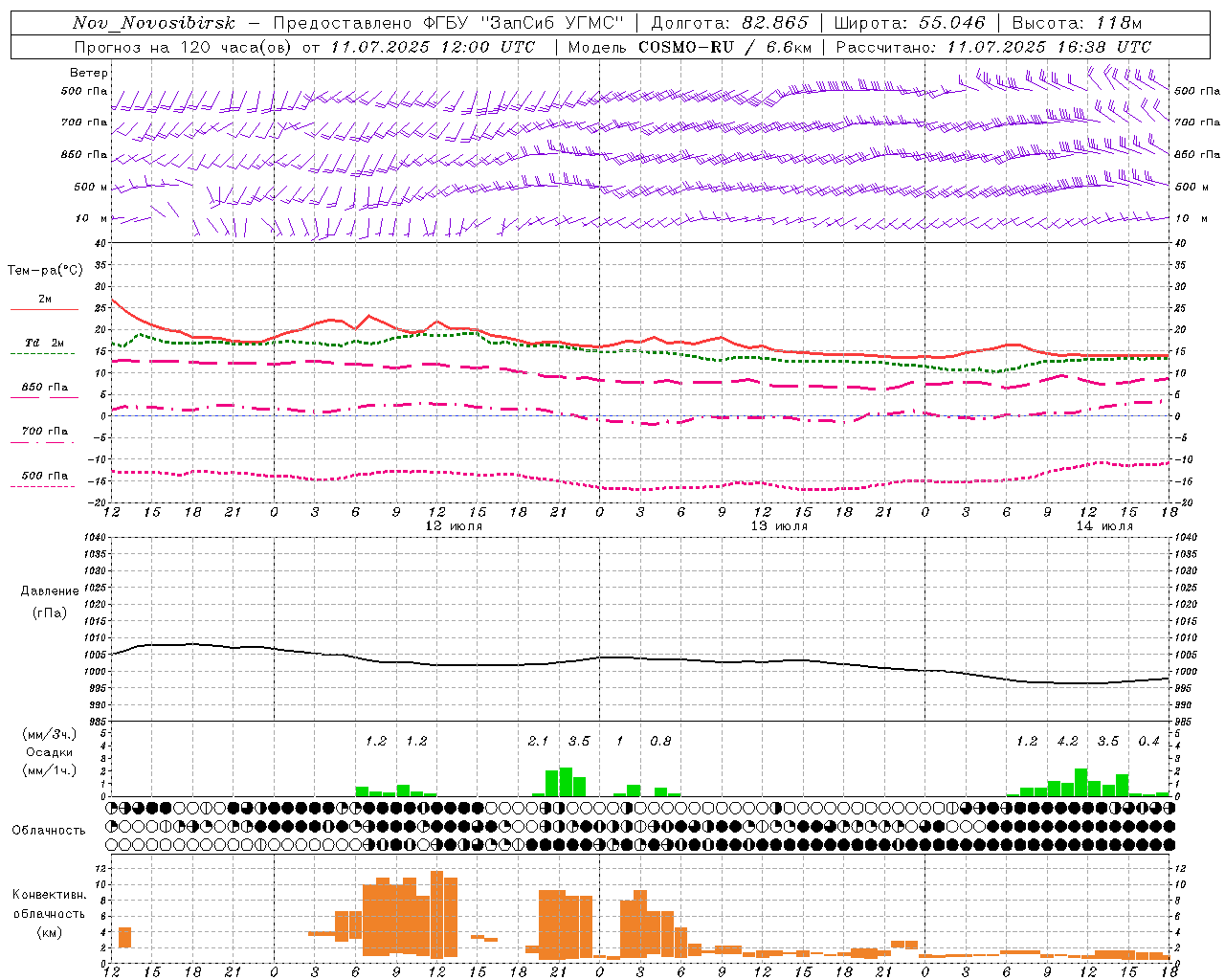Click the elevation value Высота: 118м
Viewport: 1225px width, 980px height.
1078,23
